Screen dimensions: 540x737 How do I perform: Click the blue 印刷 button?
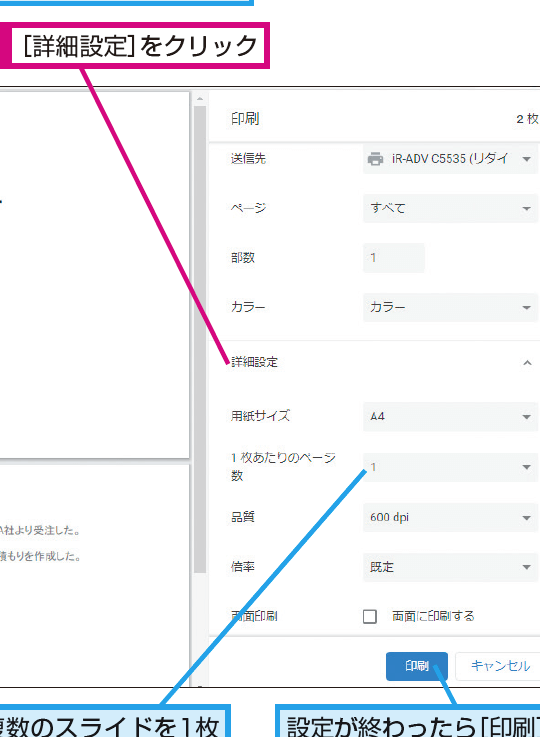click(x=417, y=666)
